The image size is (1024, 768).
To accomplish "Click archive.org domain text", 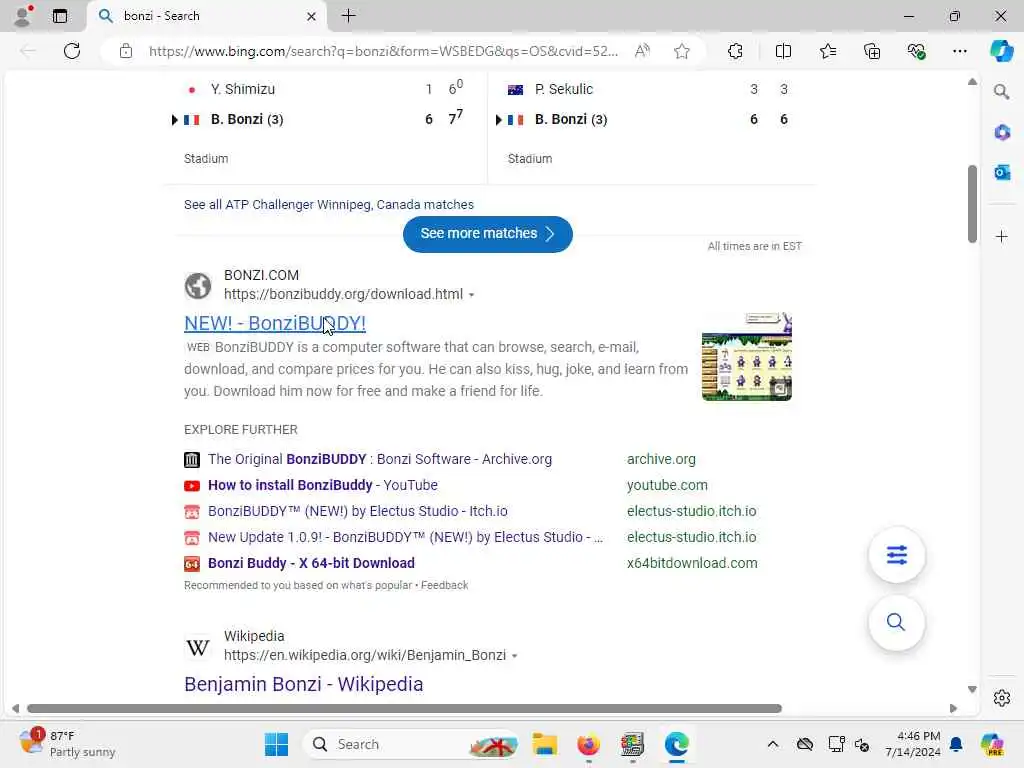I will pyautogui.click(x=661, y=459).
